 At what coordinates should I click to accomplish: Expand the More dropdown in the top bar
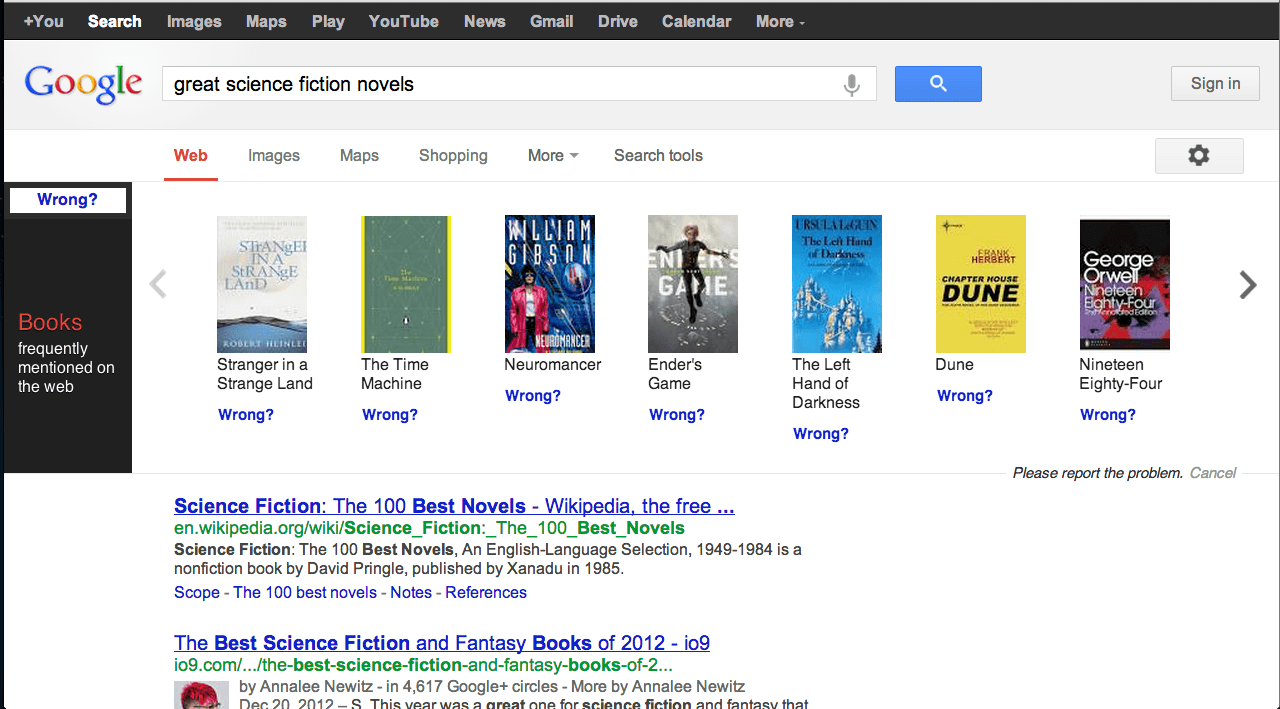(x=780, y=21)
